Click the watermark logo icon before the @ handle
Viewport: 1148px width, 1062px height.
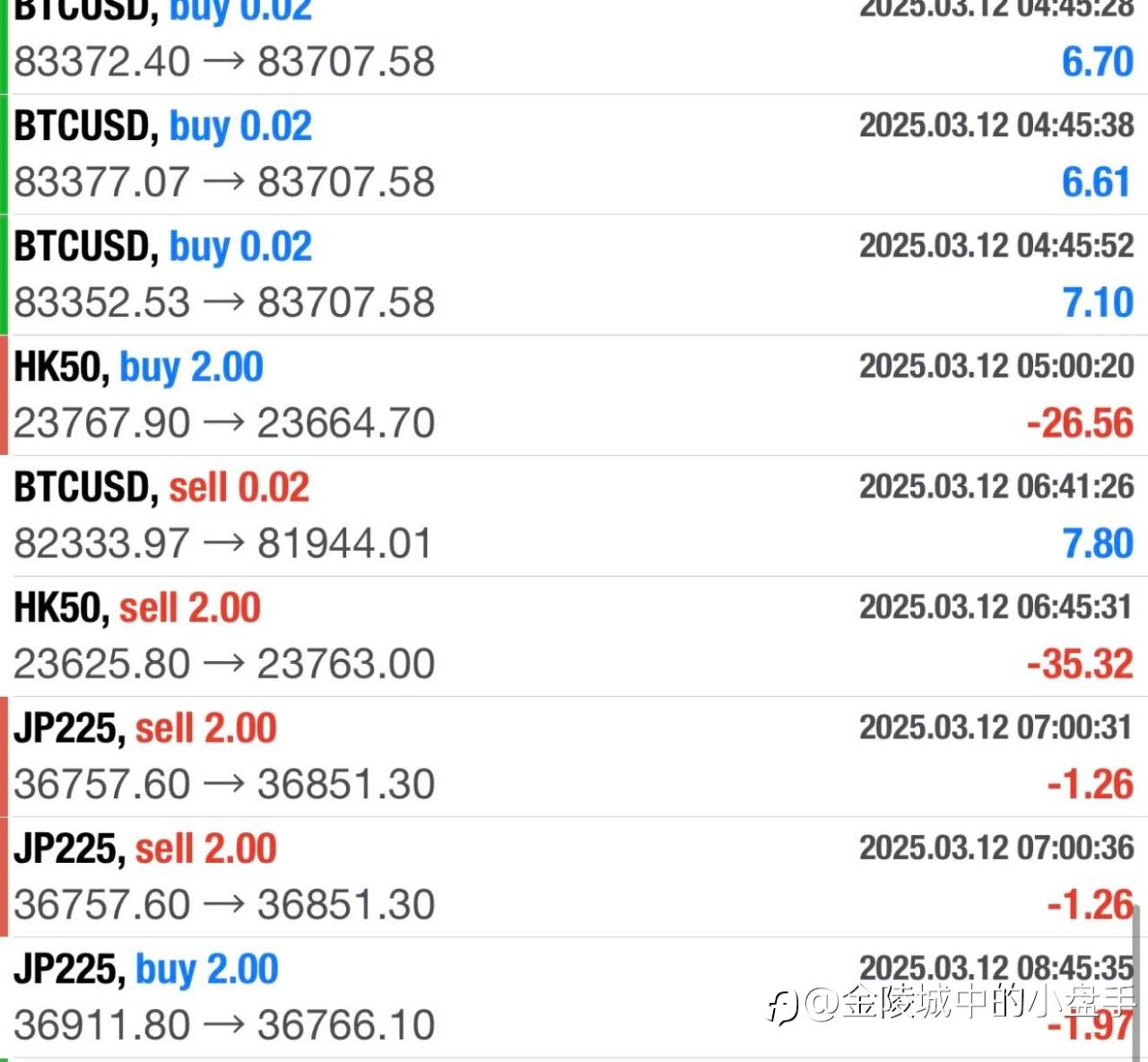783,1005
